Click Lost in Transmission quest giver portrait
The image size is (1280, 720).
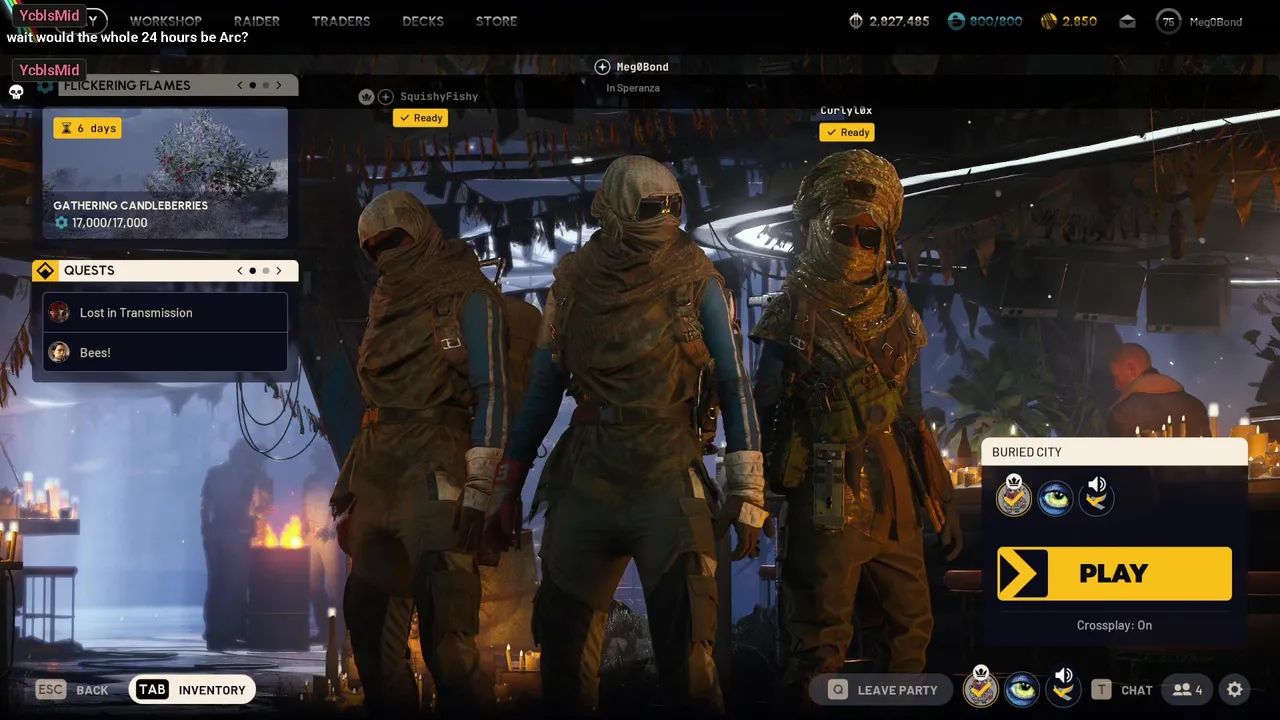59,312
